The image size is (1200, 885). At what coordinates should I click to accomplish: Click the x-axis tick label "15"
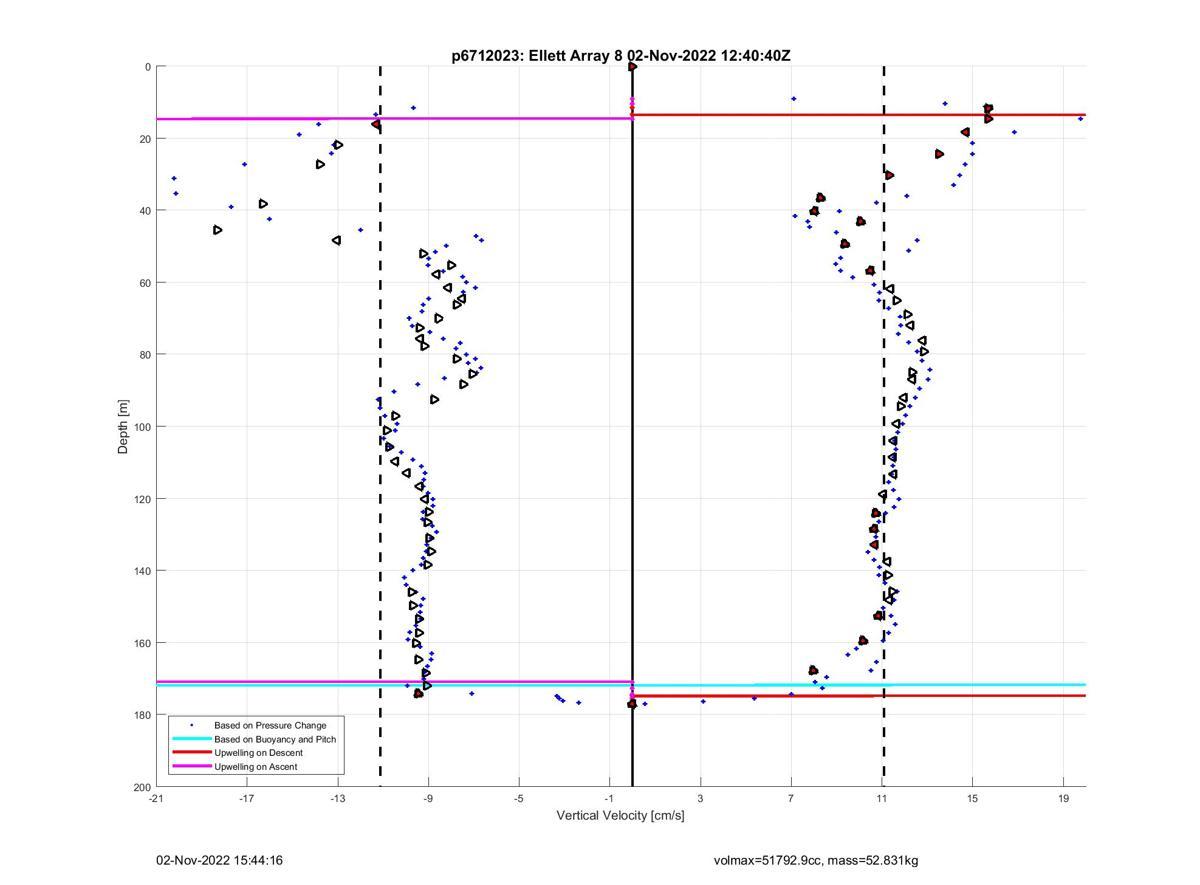tap(972, 798)
